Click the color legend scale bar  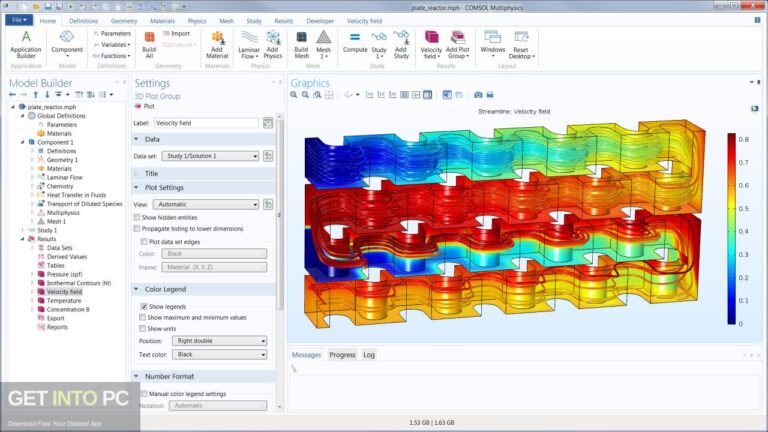(x=731, y=228)
